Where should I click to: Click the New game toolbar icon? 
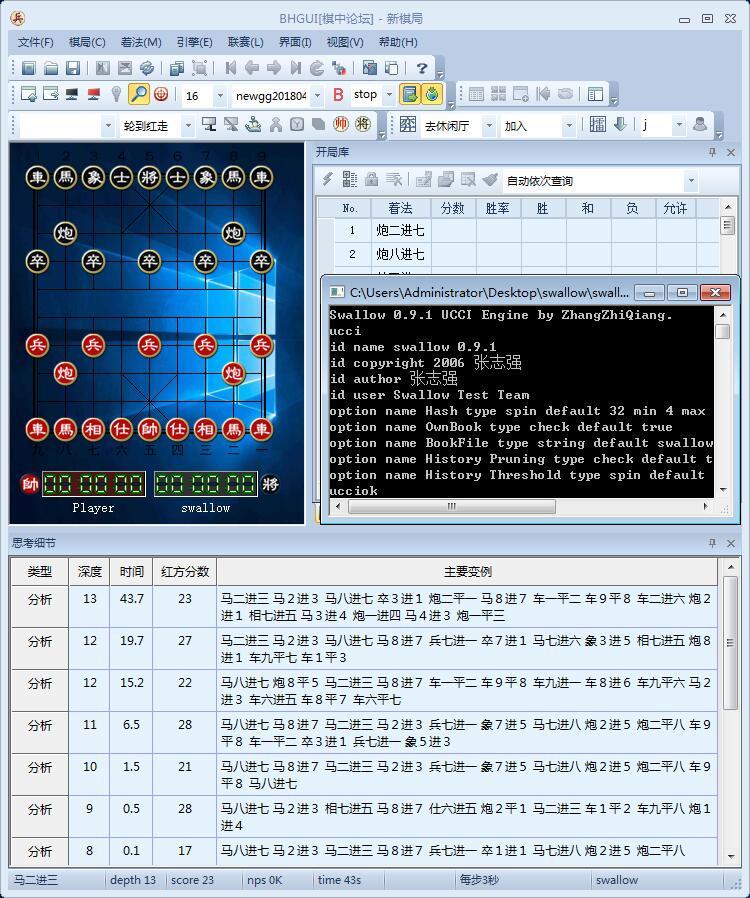coord(29,68)
